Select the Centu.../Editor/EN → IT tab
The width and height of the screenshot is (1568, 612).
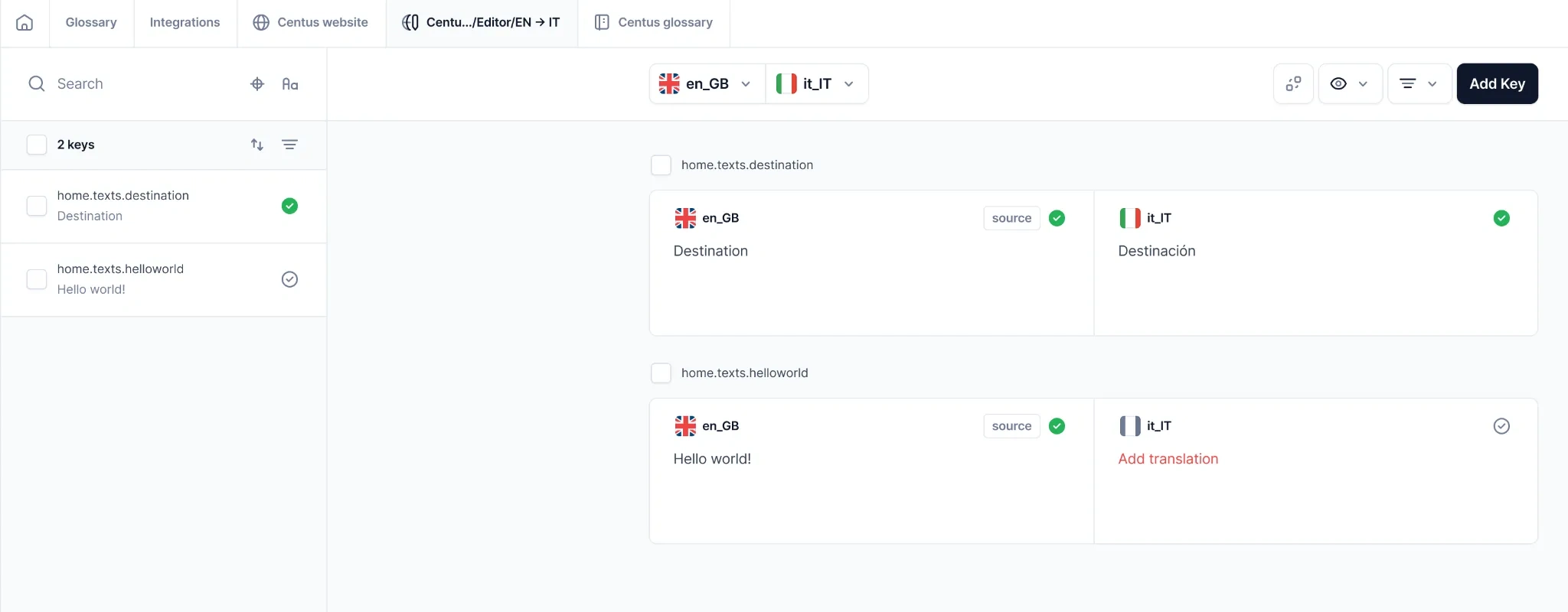pyautogui.click(x=482, y=23)
